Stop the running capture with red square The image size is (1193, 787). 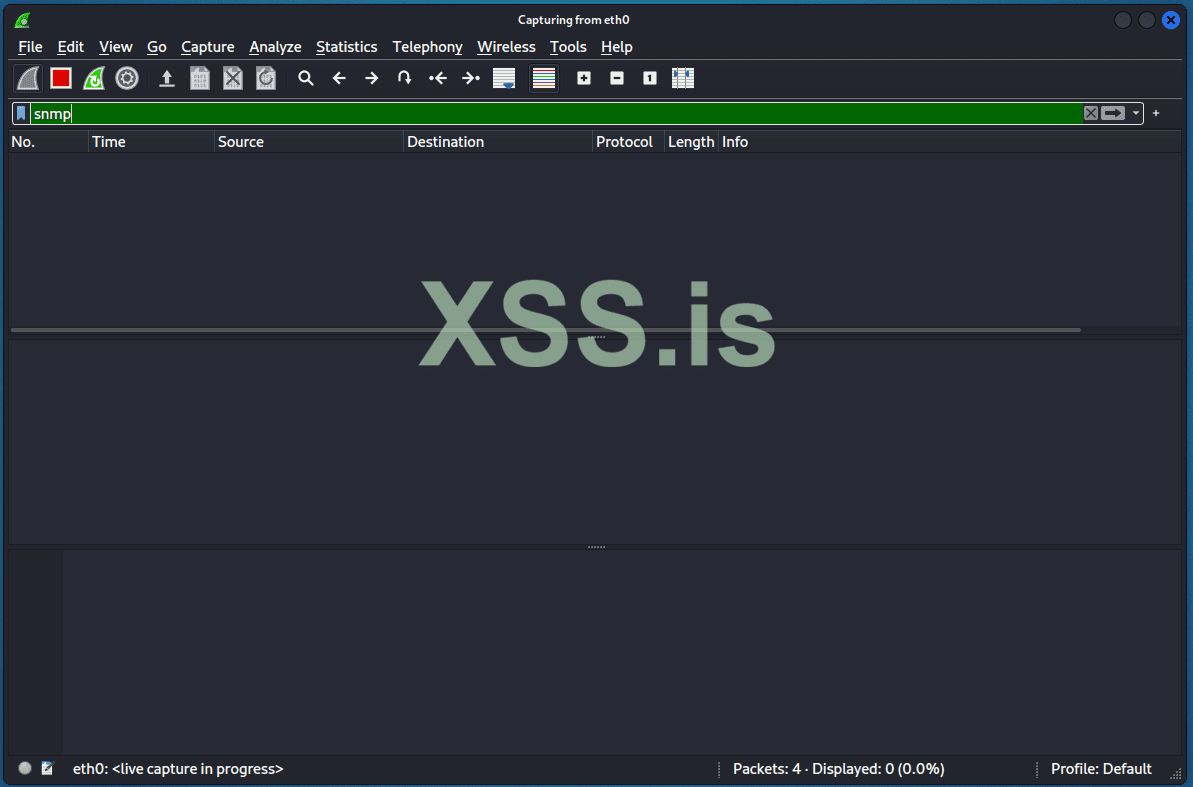click(61, 78)
